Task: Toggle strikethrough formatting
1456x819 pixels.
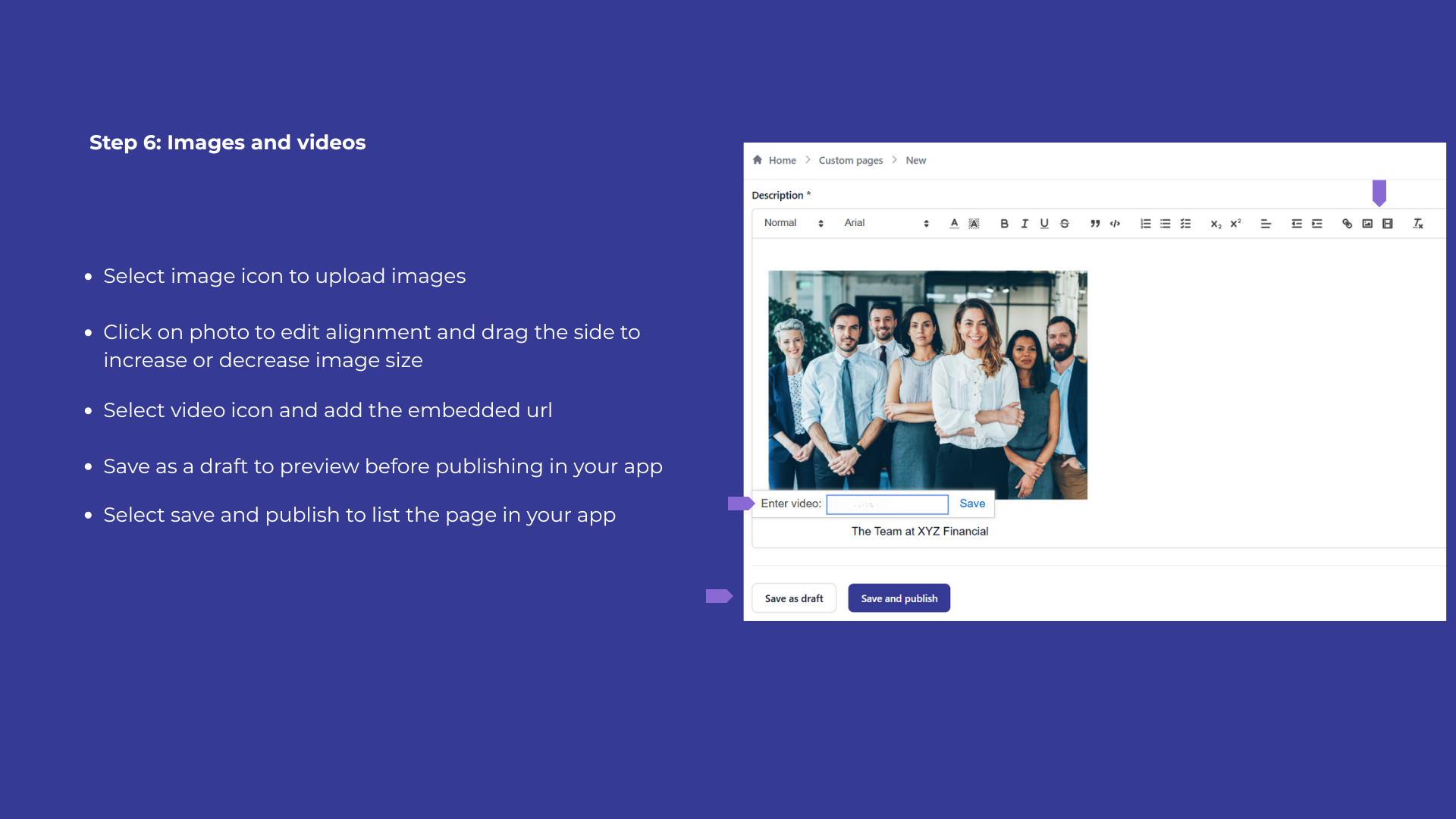Action: [x=1065, y=224]
